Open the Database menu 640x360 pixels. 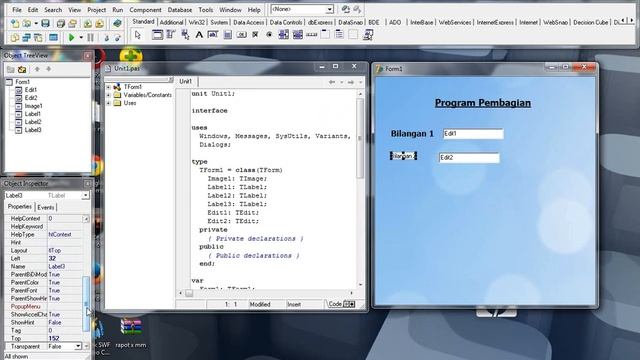pyautogui.click(x=180, y=9)
